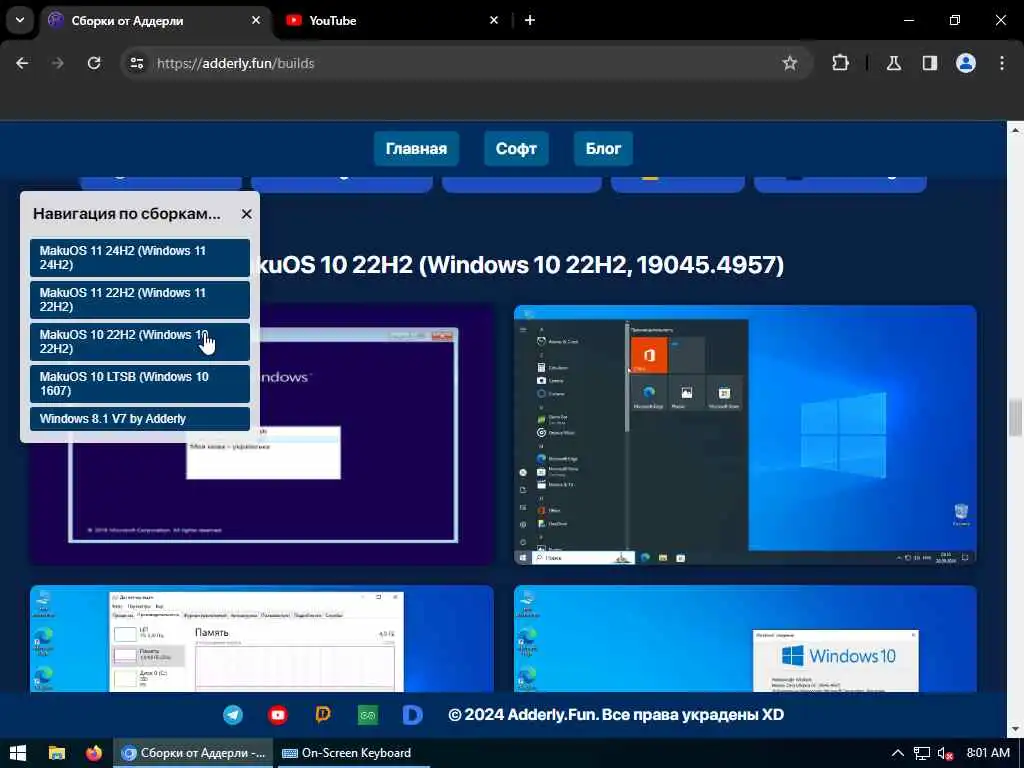The height and width of the screenshot is (768, 1024).
Task: Open the Память task manager screenshot thumbnail
Action: pyautogui.click(x=262, y=639)
